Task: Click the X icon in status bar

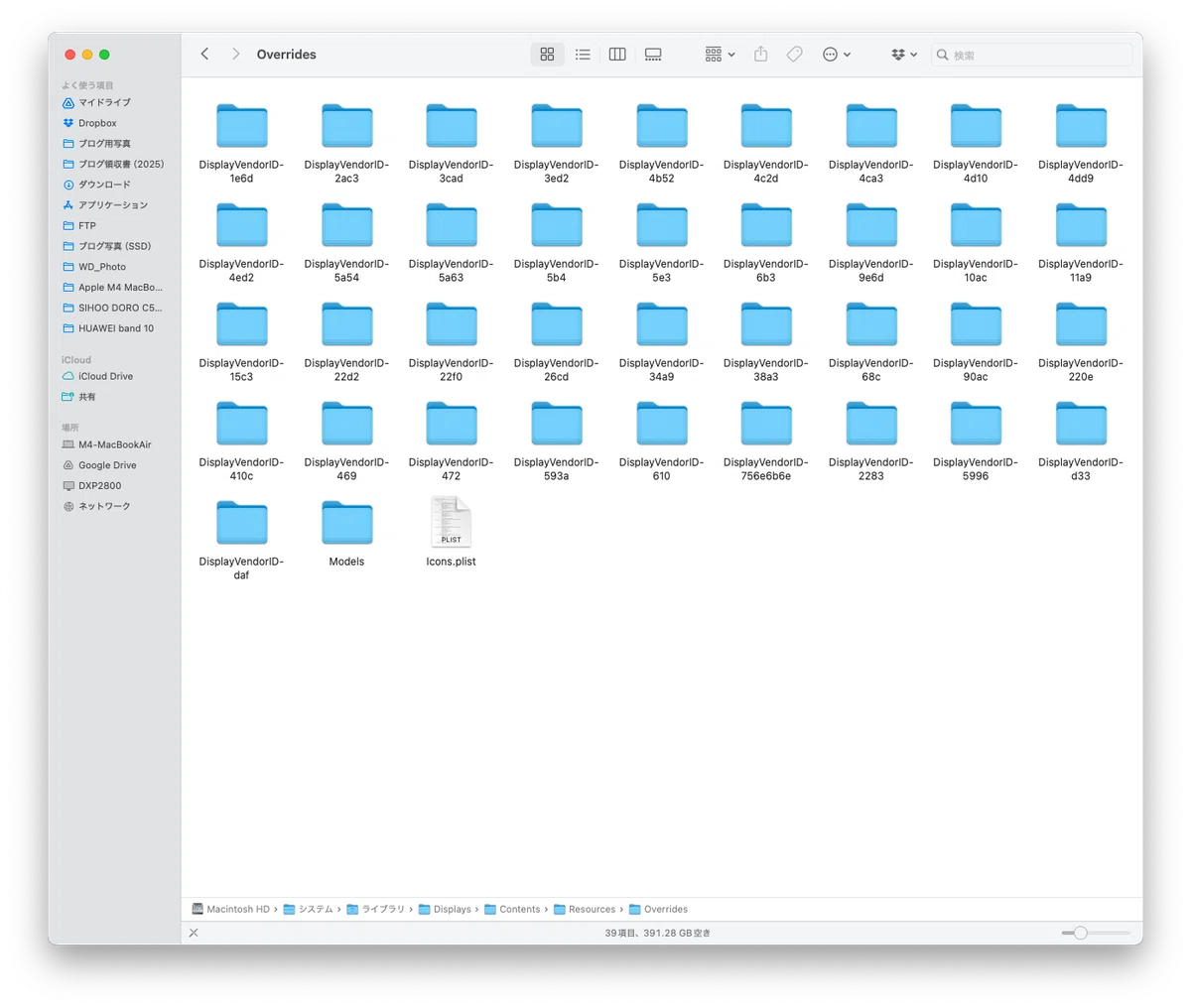Action: [x=194, y=933]
